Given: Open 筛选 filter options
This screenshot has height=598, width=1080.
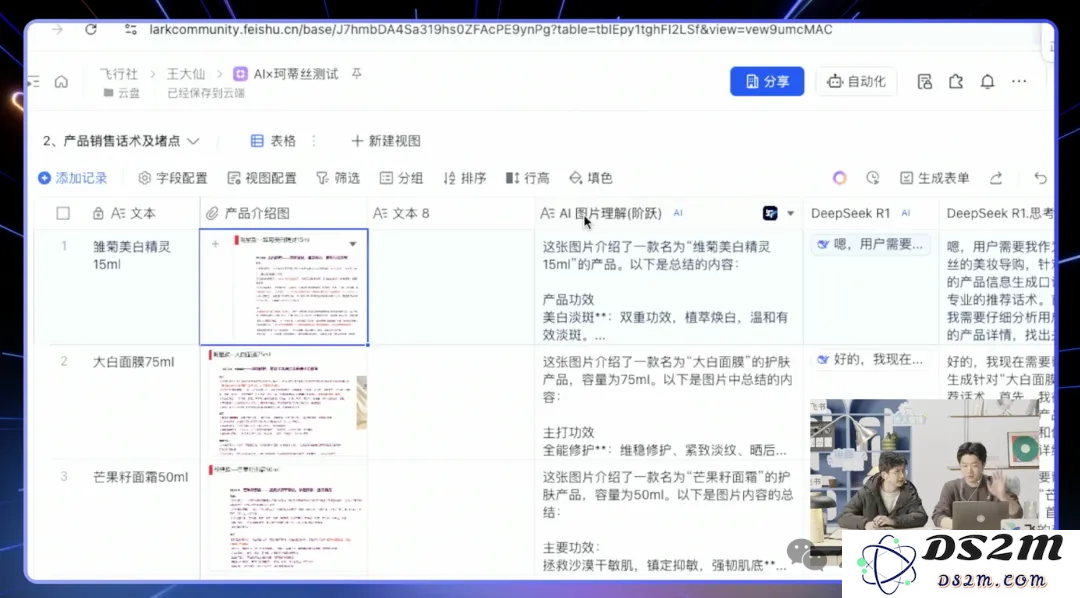Looking at the screenshot, I should point(338,178).
